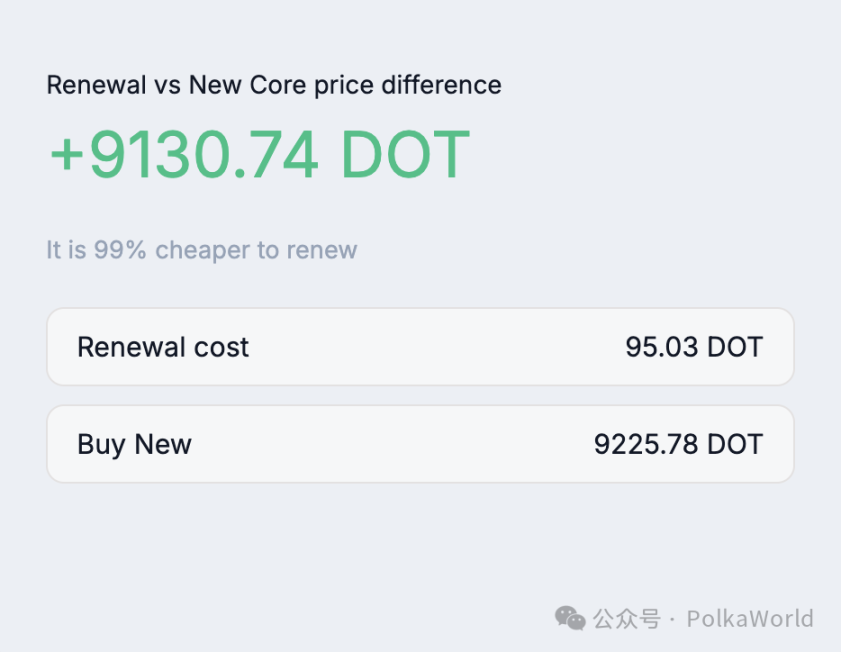Click the 'It is 99% cheaper to renew' note
The image size is (841, 652).
tap(200, 250)
